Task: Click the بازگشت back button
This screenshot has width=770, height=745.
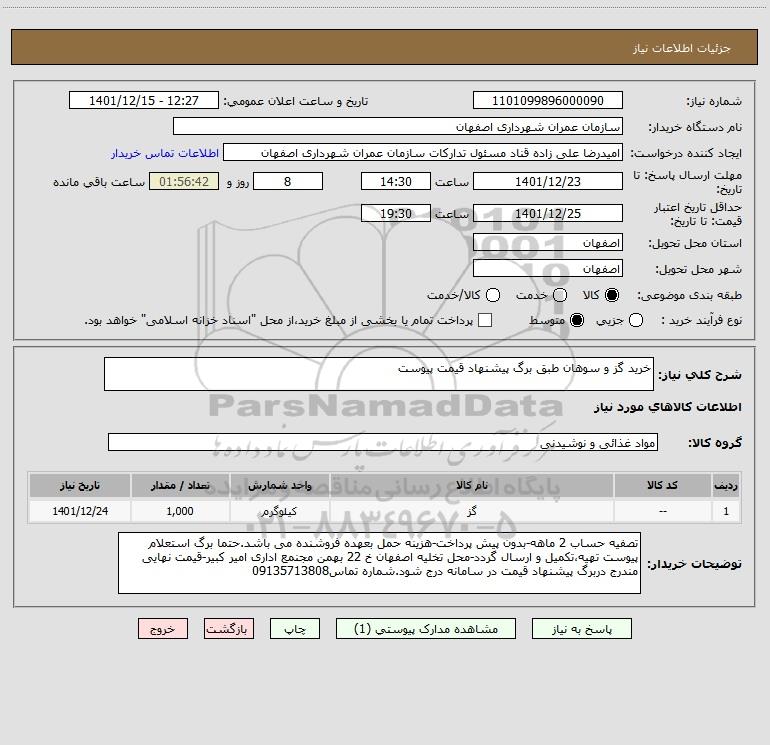Action: 229,629
